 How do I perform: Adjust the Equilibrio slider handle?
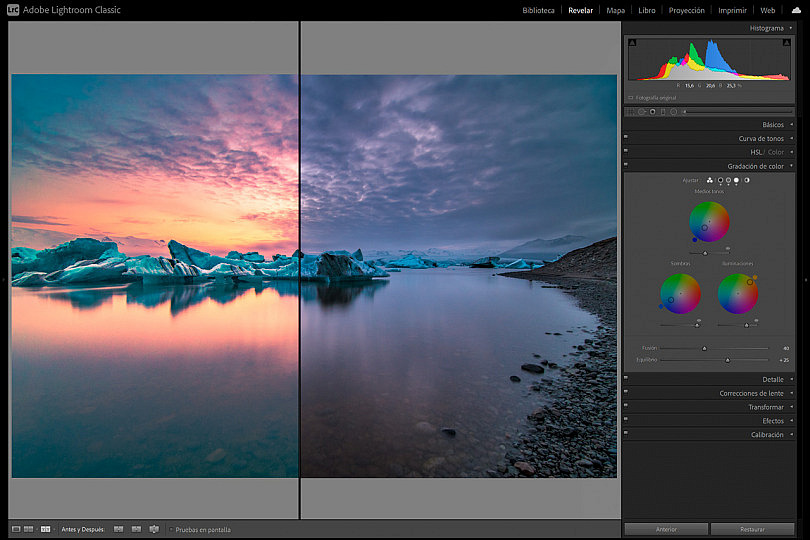[x=727, y=360]
